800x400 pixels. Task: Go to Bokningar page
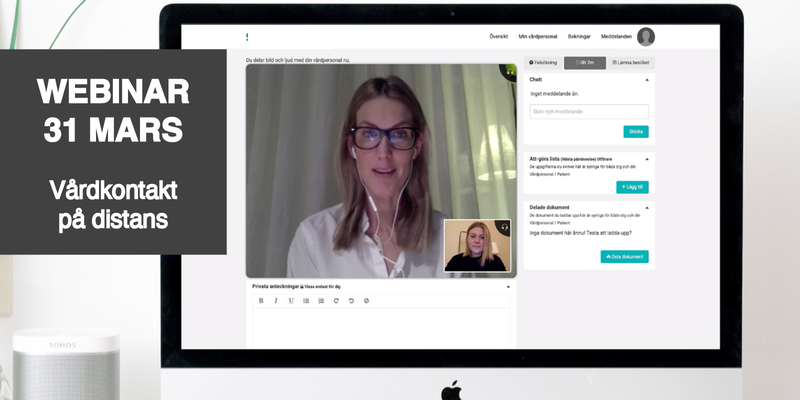[579, 37]
